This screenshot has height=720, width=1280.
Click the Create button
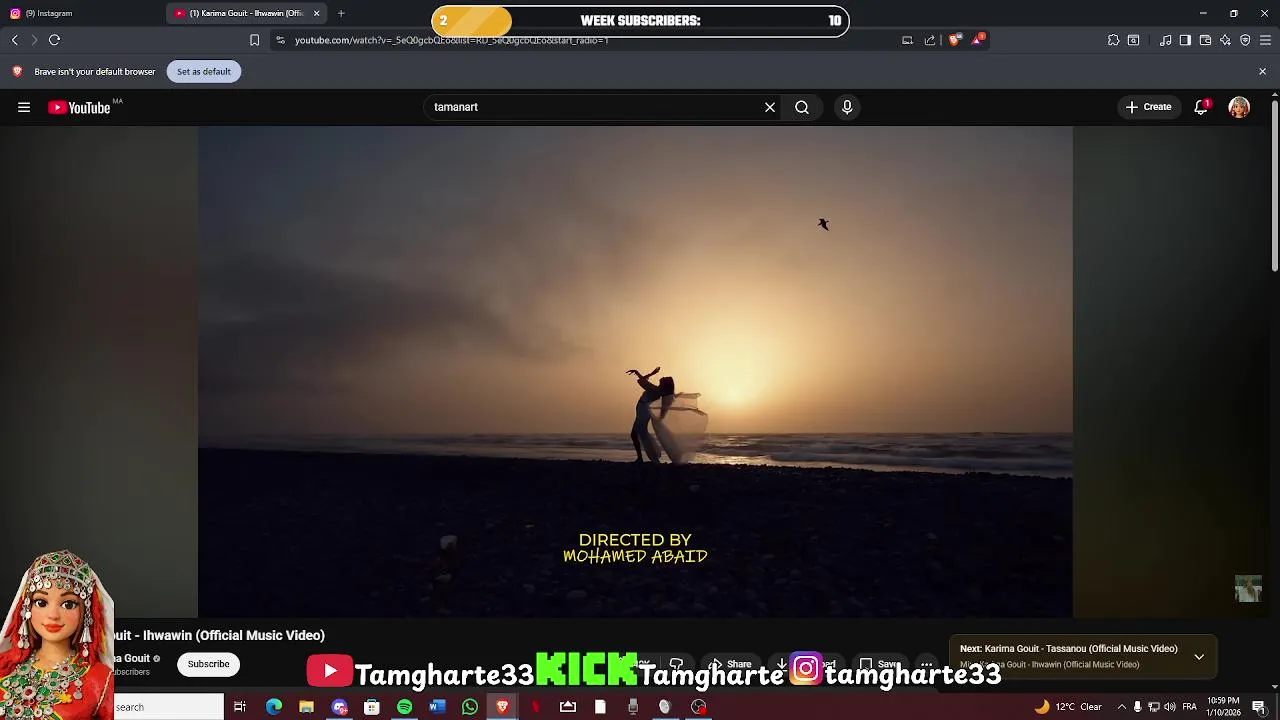(x=1148, y=107)
